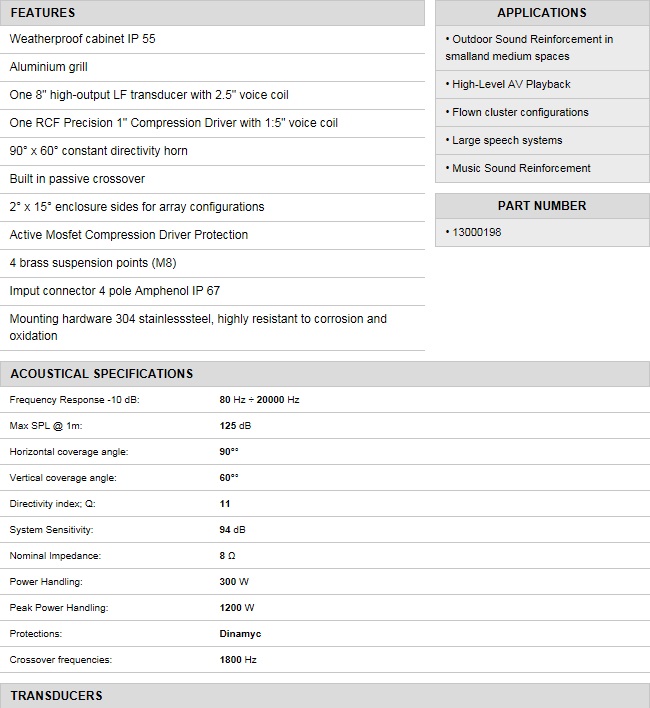Viewport: 650px width, 708px height.
Task: Click the ACOUSTICAL SPECIFICATIONS section header
Action: (101, 374)
